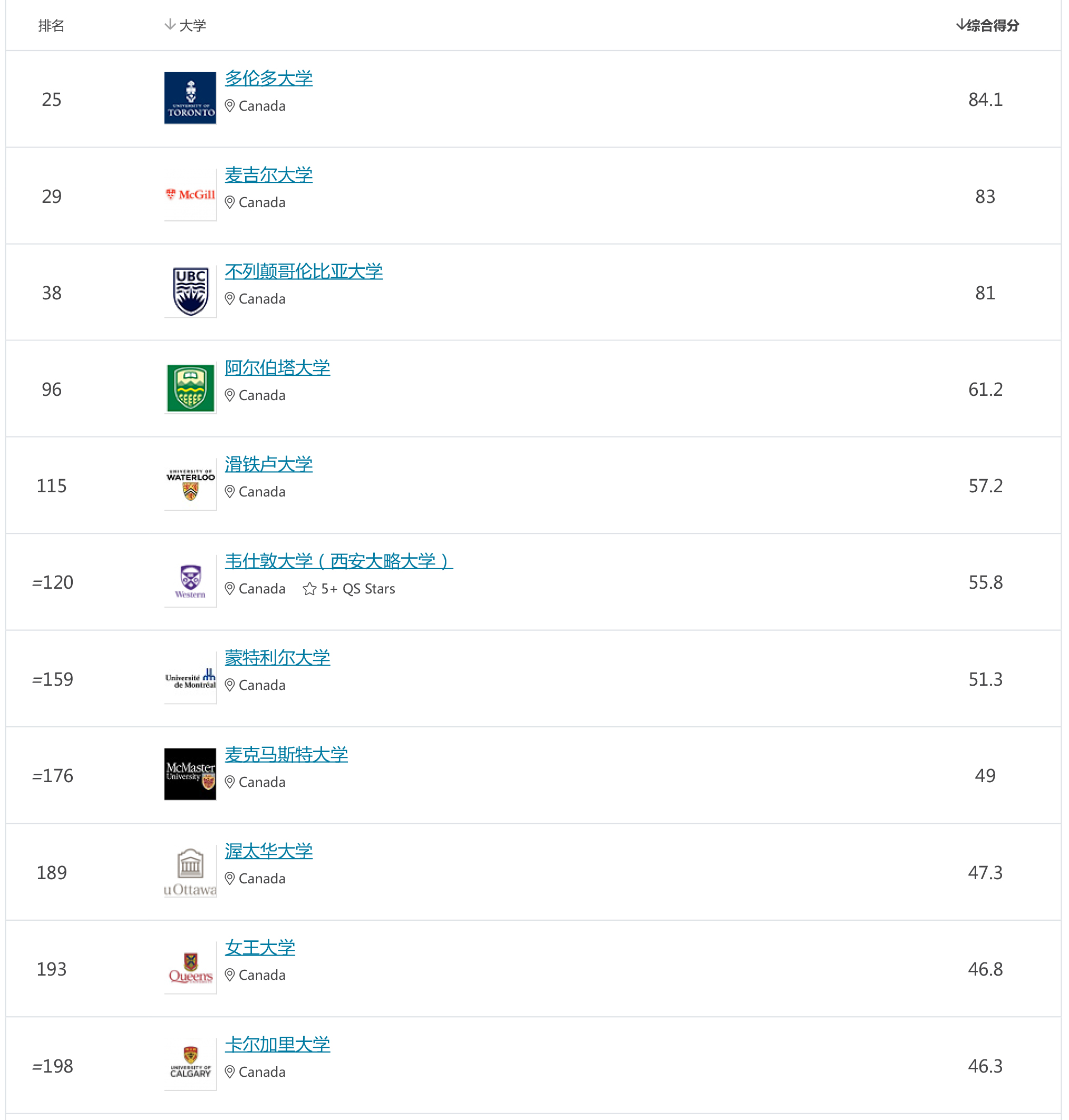
Task: Open the 卡尔加里大学 link
Action: point(277,1044)
